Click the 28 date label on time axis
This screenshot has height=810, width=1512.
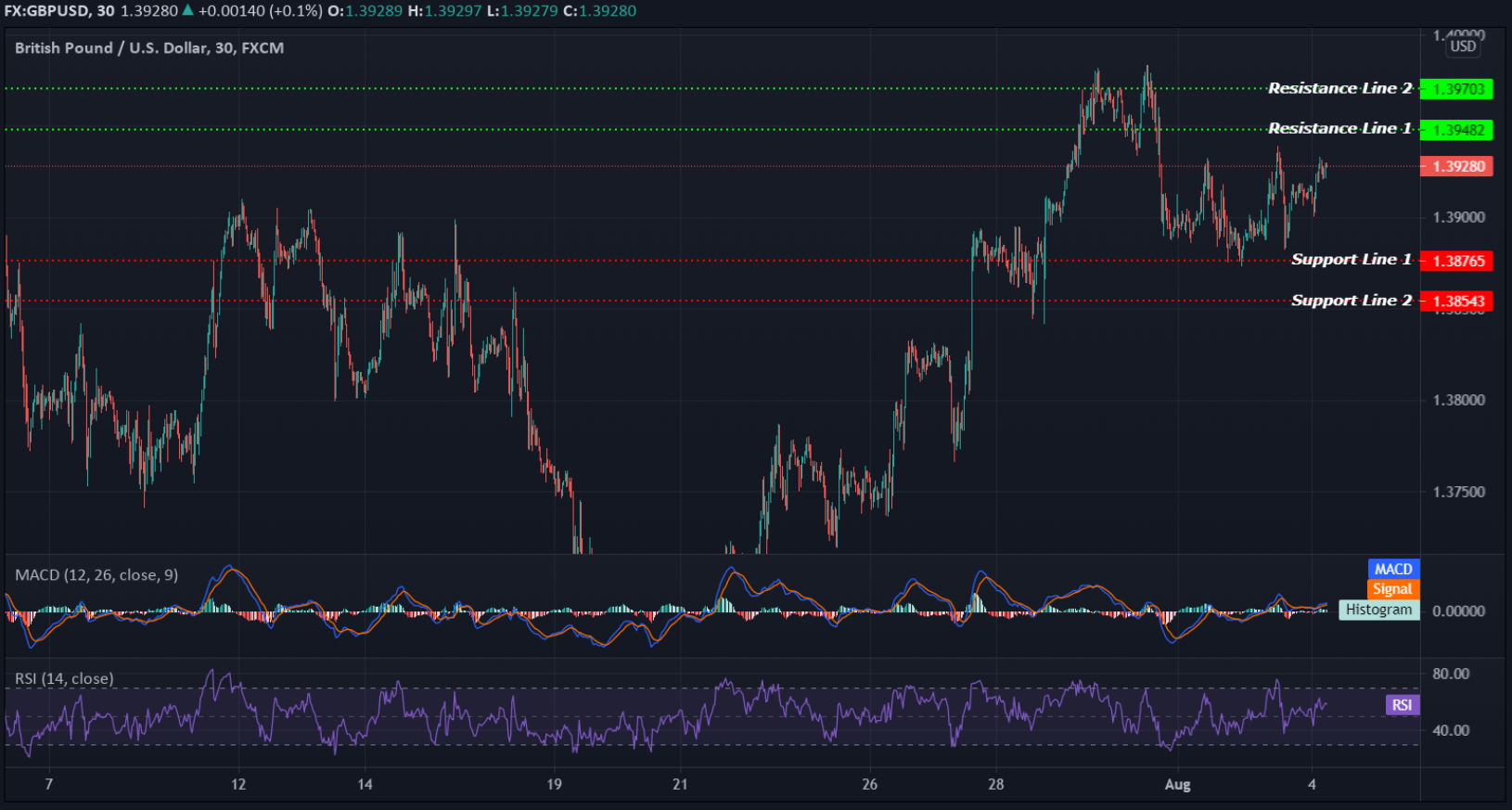(x=995, y=785)
